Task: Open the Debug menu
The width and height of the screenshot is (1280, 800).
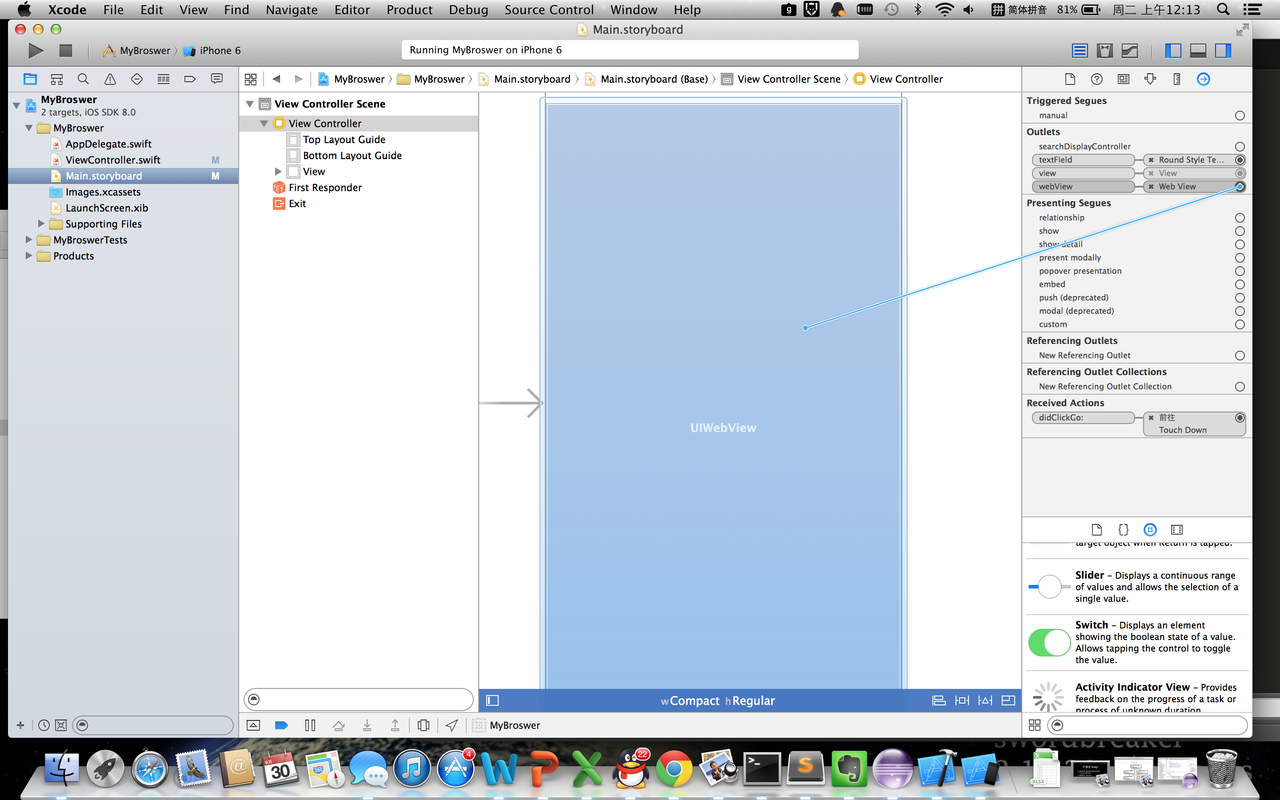Action: (x=469, y=9)
